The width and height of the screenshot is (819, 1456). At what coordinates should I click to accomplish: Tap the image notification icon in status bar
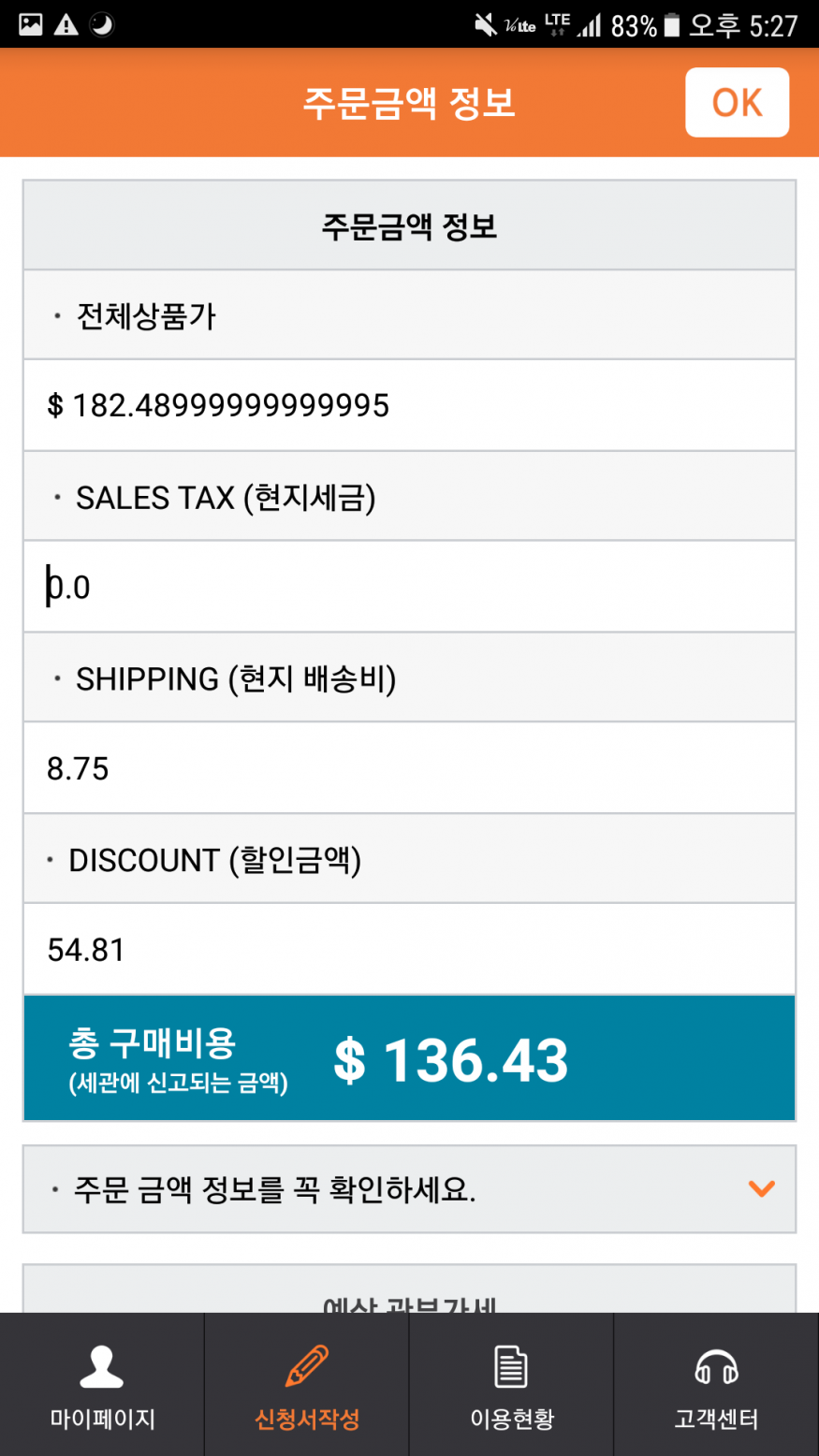[31, 24]
